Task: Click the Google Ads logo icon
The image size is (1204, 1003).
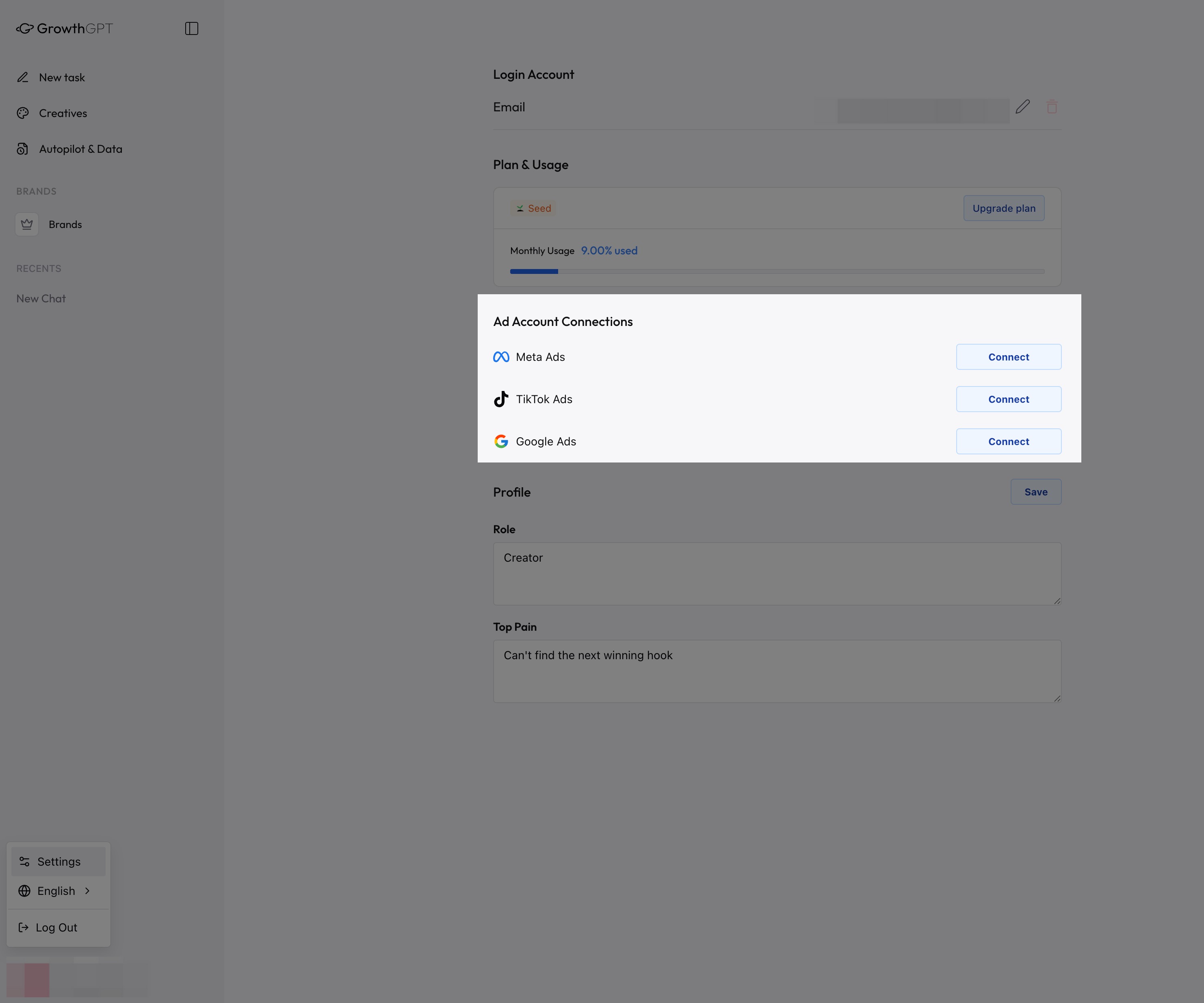Action: 501,441
